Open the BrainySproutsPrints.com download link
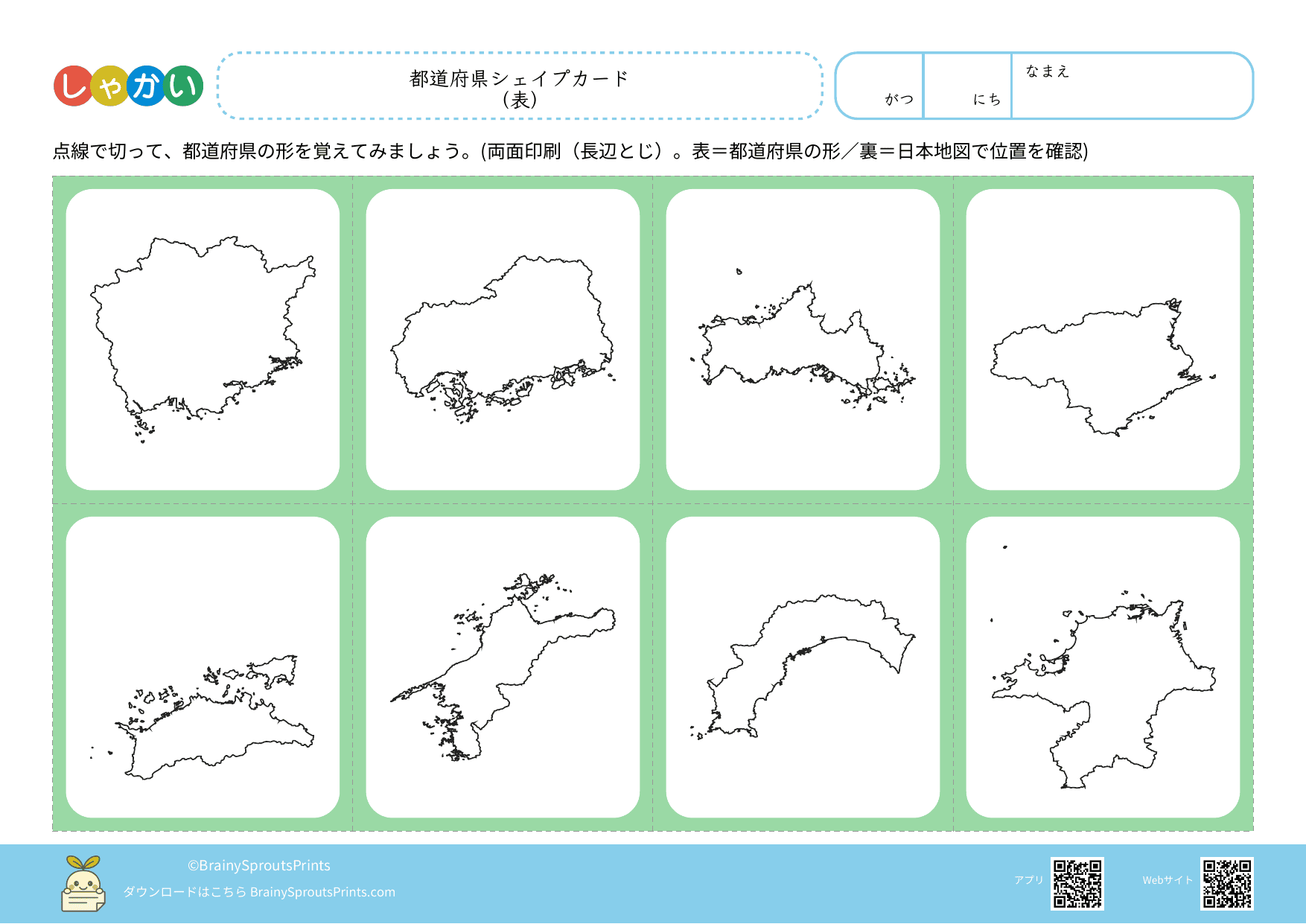1306x924 pixels. [322, 892]
